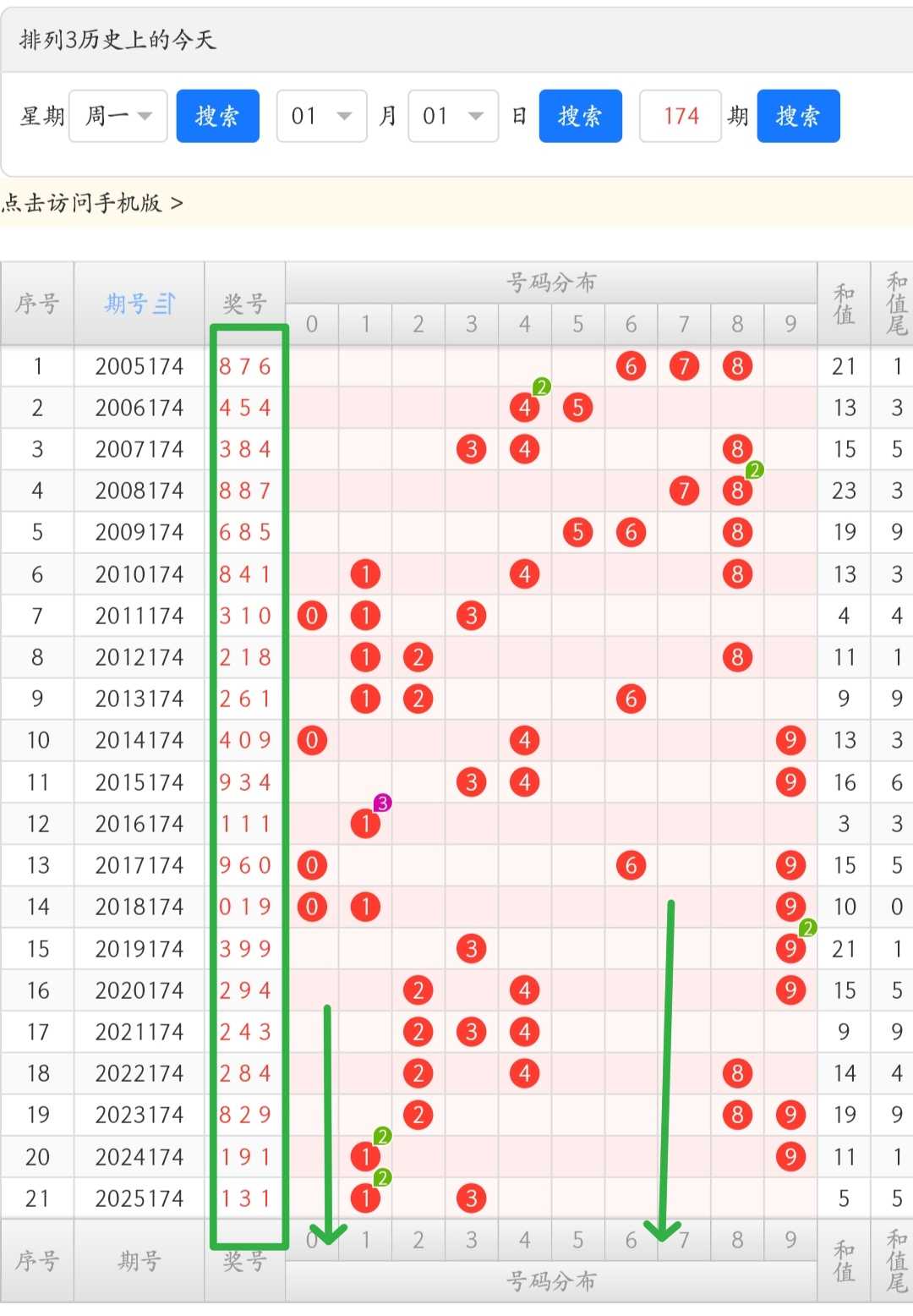Select period 2005174 cell
This screenshot has height=1316, width=913.
[139, 366]
